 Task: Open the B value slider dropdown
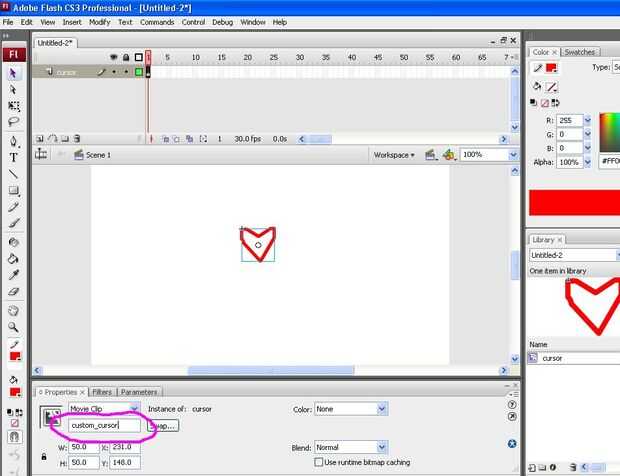tap(588, 148)
